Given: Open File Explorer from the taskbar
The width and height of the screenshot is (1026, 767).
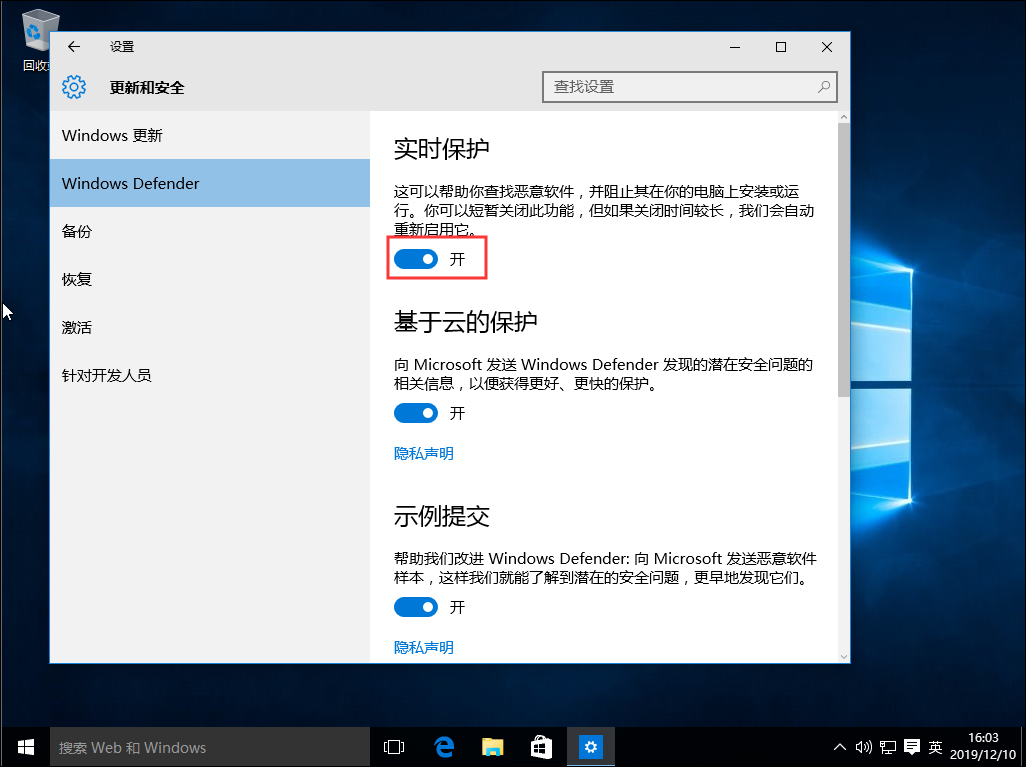Looking at the screenshot, I should [492, 747].
